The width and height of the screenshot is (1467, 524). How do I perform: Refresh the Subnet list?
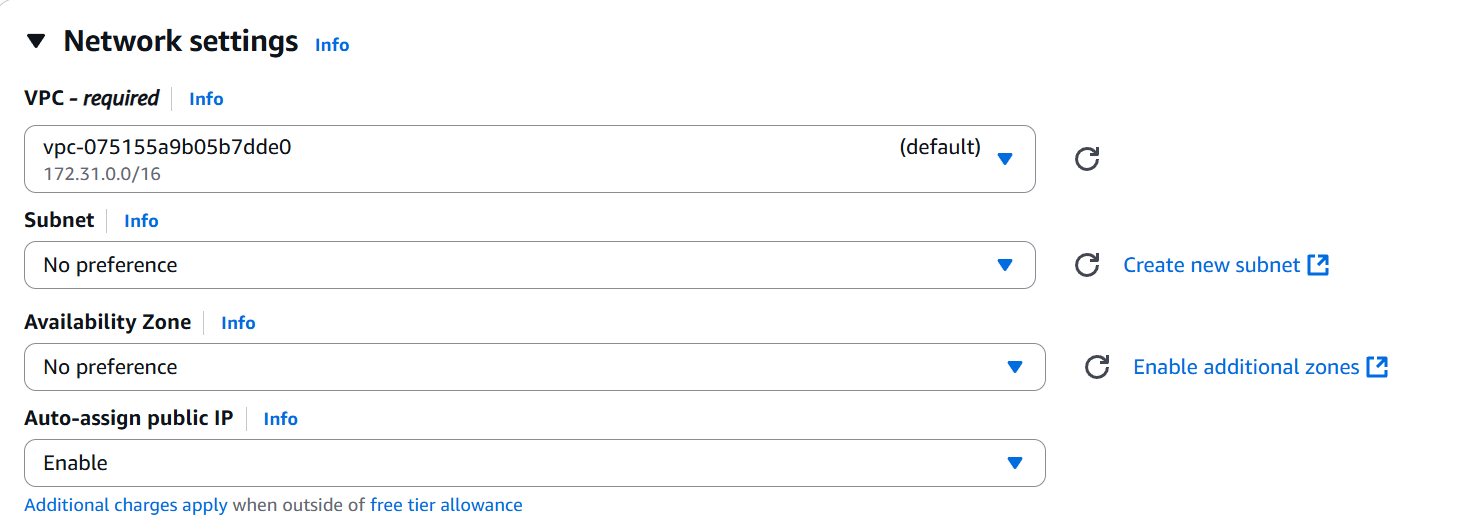point(1087,265)
